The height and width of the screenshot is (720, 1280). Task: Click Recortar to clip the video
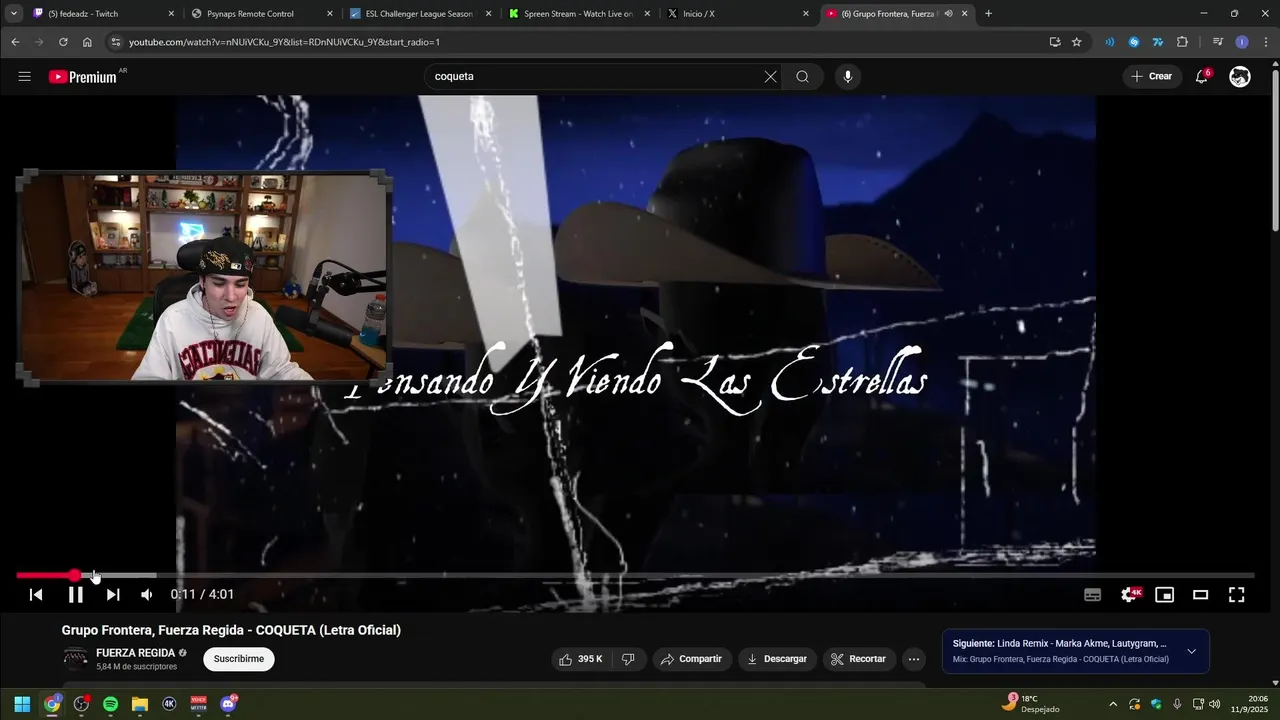(859, 659)
